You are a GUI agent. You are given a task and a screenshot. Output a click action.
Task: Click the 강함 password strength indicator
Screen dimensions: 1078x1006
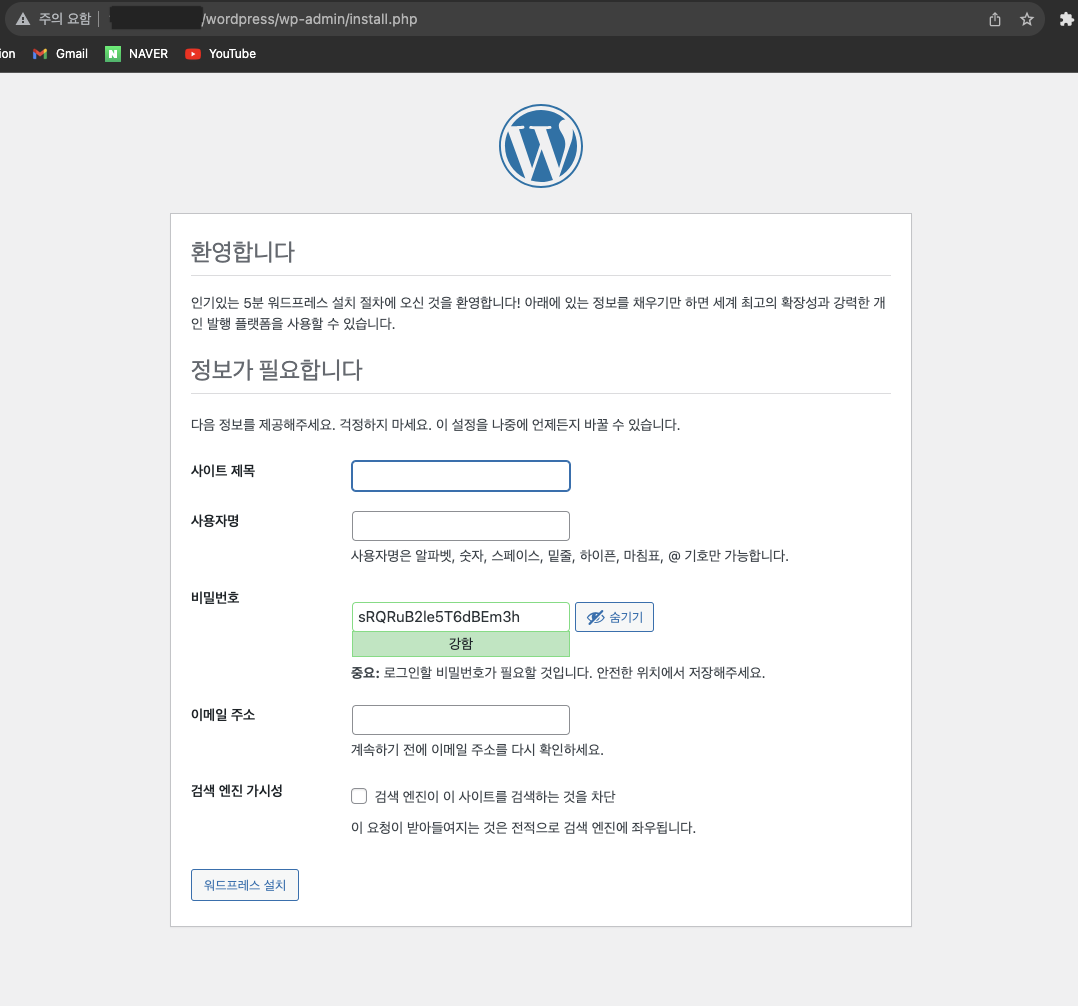pos(461,644)
